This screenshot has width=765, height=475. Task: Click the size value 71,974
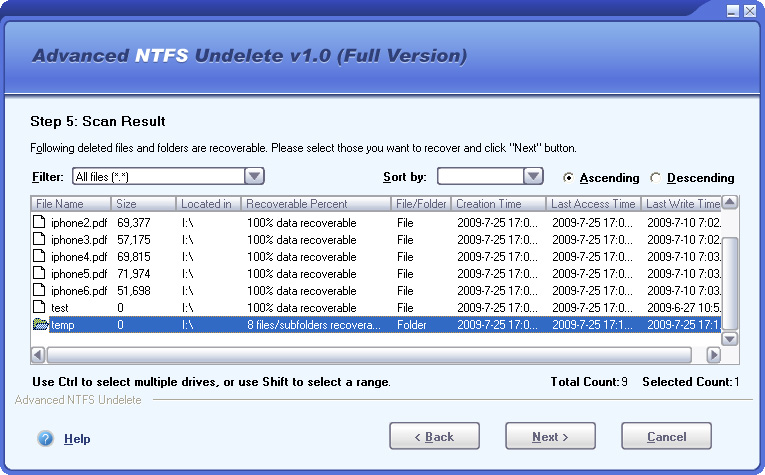point(134,274)
